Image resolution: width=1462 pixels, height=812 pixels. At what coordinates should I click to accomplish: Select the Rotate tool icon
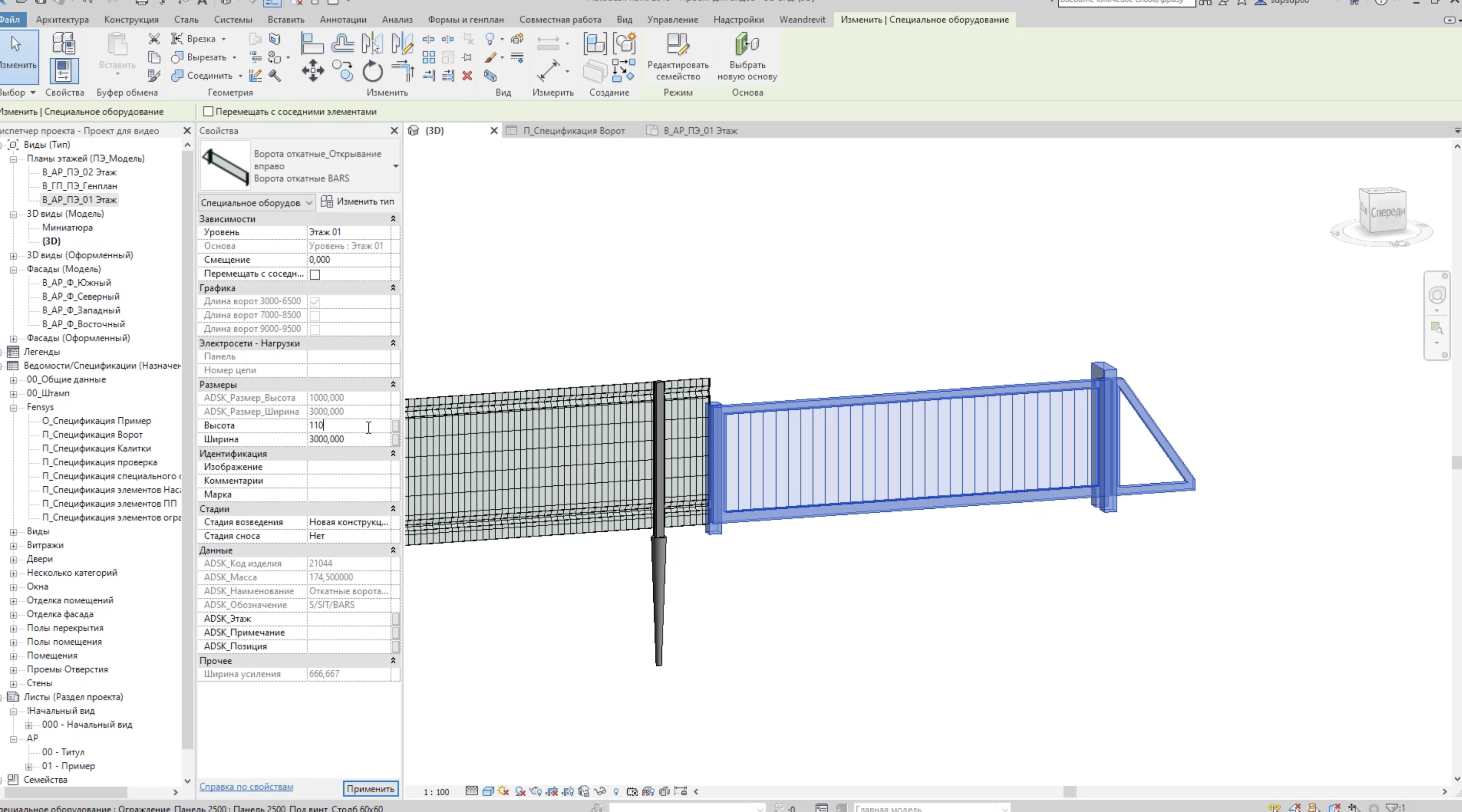(372, 72)
